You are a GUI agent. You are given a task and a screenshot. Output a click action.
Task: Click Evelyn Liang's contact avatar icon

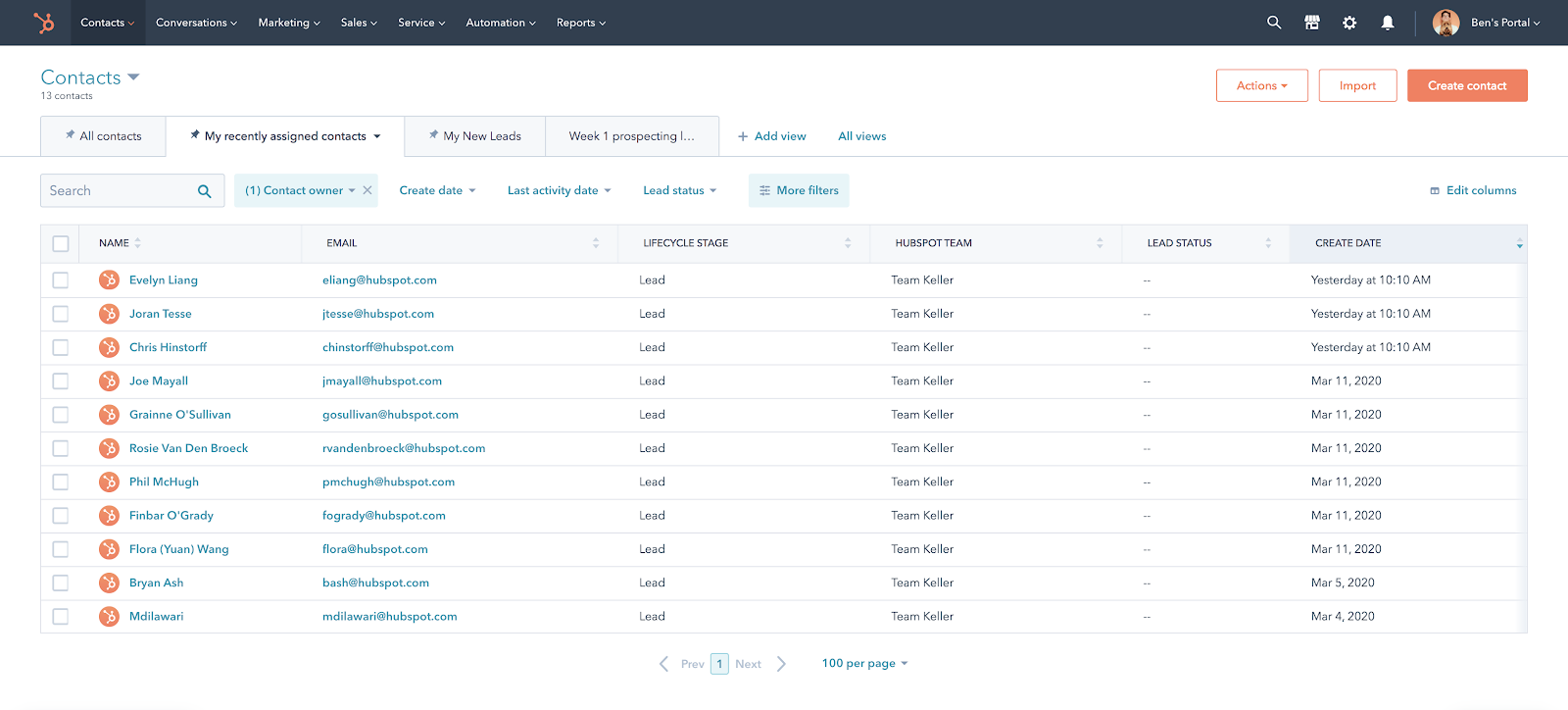[x=109, y=279]
